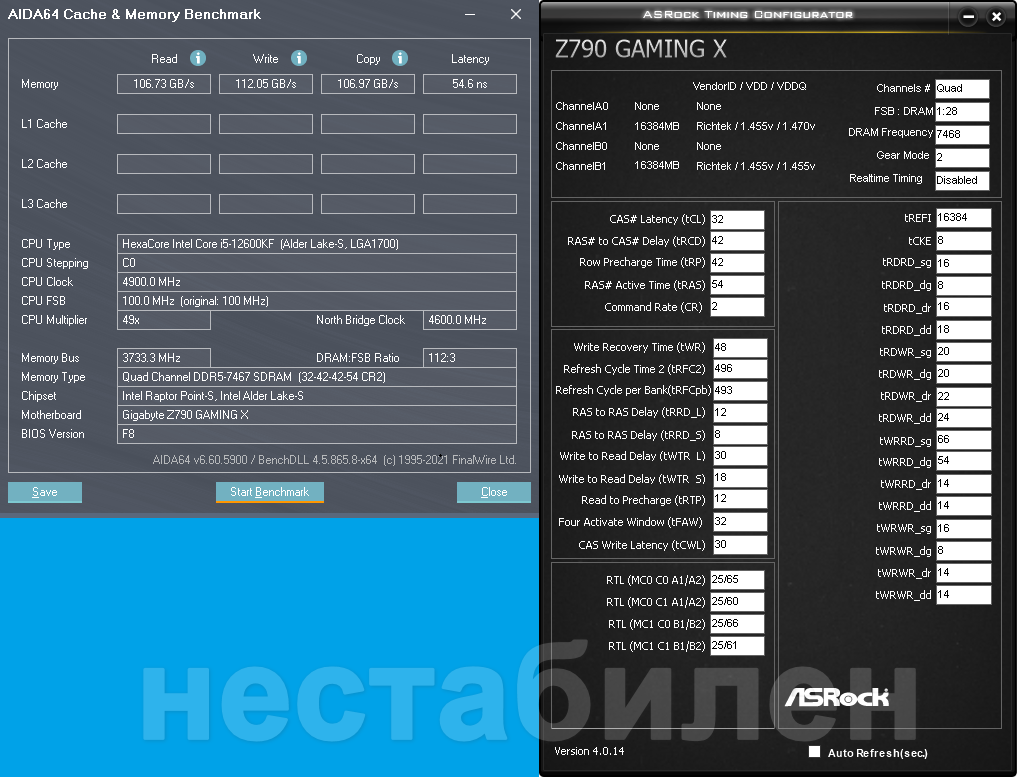Click the empty L2 Cache Write field
This screenshot has width=1017, height=777.
[266, 164]
